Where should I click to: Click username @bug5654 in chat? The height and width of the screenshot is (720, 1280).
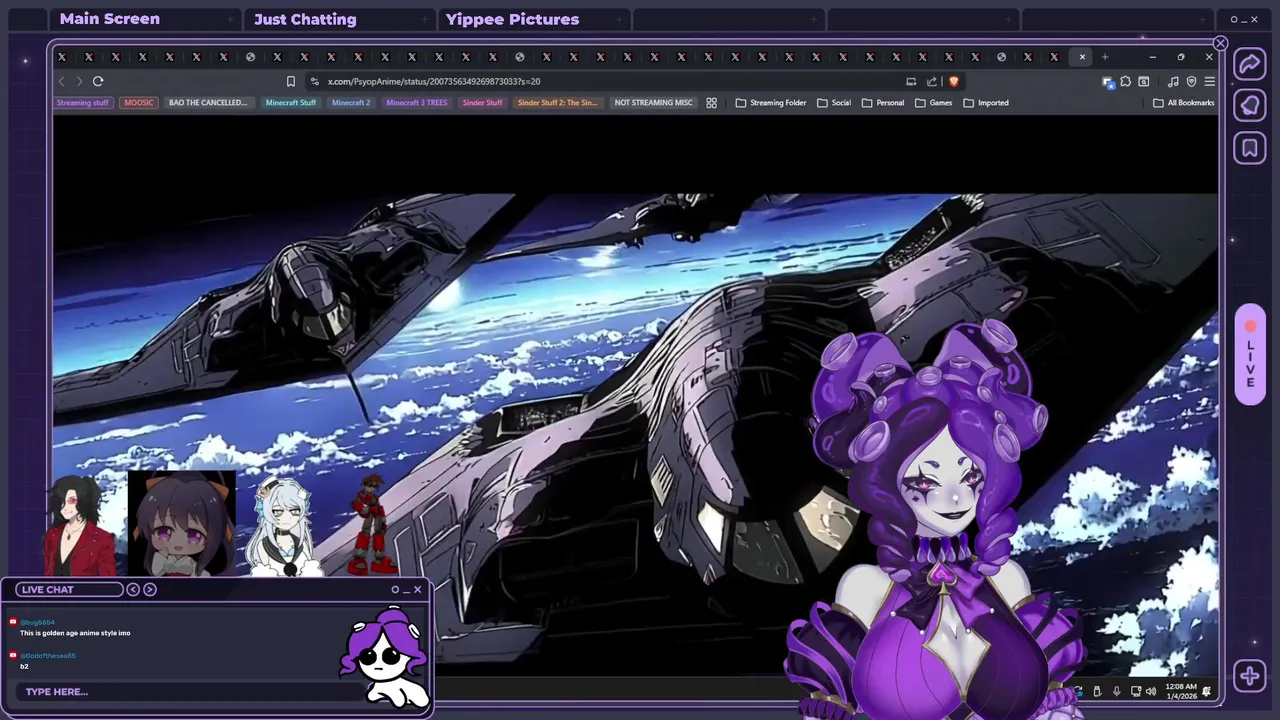click(x=37, y=622)
